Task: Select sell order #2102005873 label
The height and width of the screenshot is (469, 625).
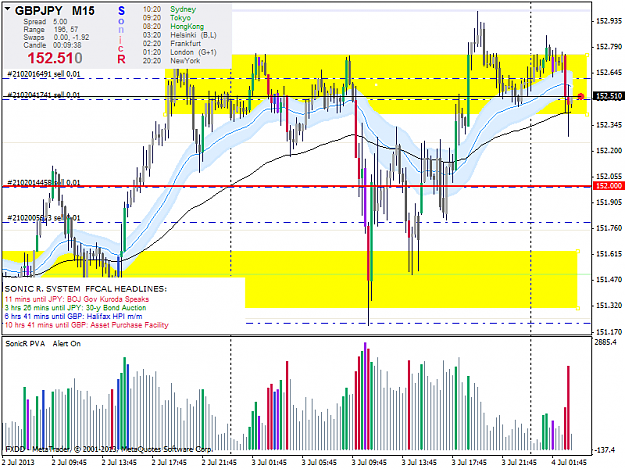Action: (44, 218)
